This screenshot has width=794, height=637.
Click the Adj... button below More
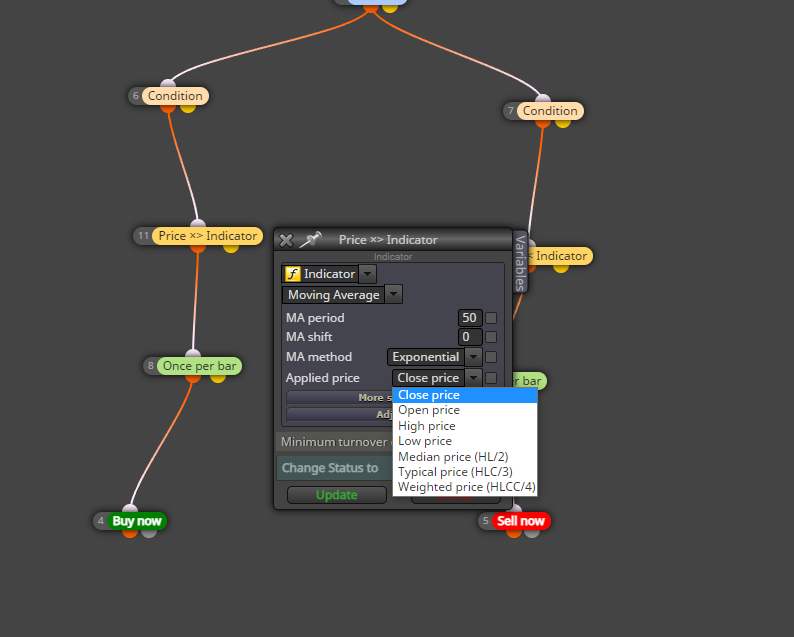339,415
